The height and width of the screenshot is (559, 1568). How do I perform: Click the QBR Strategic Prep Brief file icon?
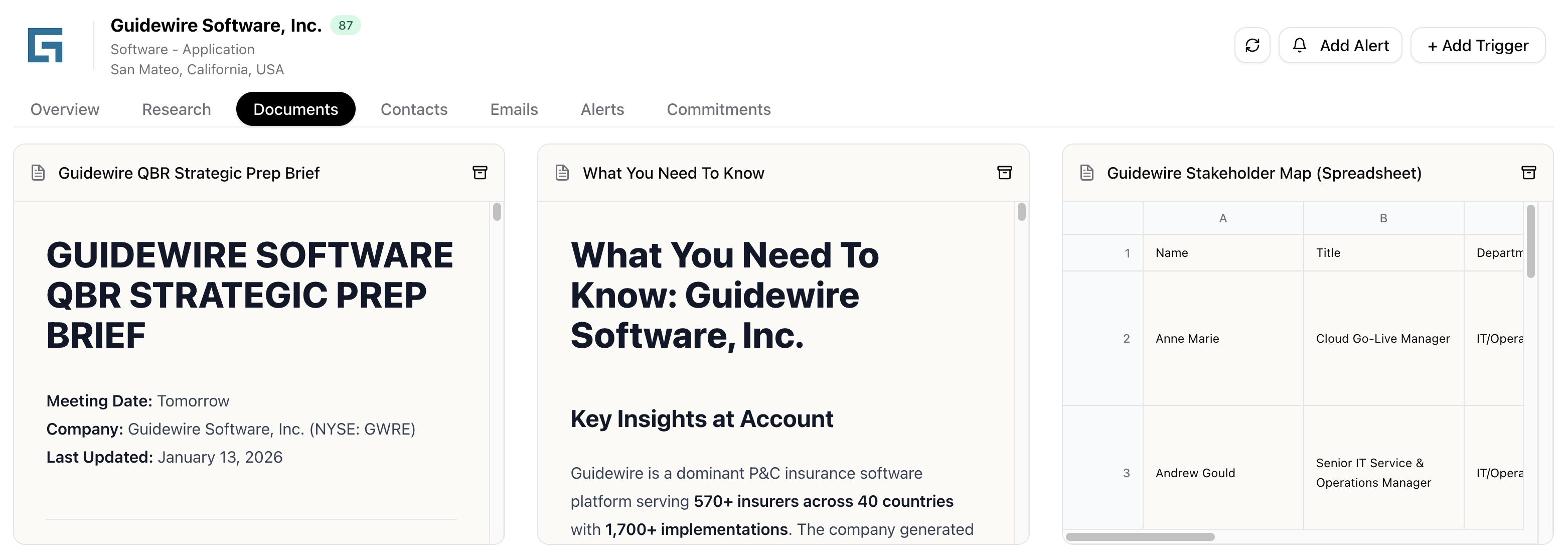38,173
